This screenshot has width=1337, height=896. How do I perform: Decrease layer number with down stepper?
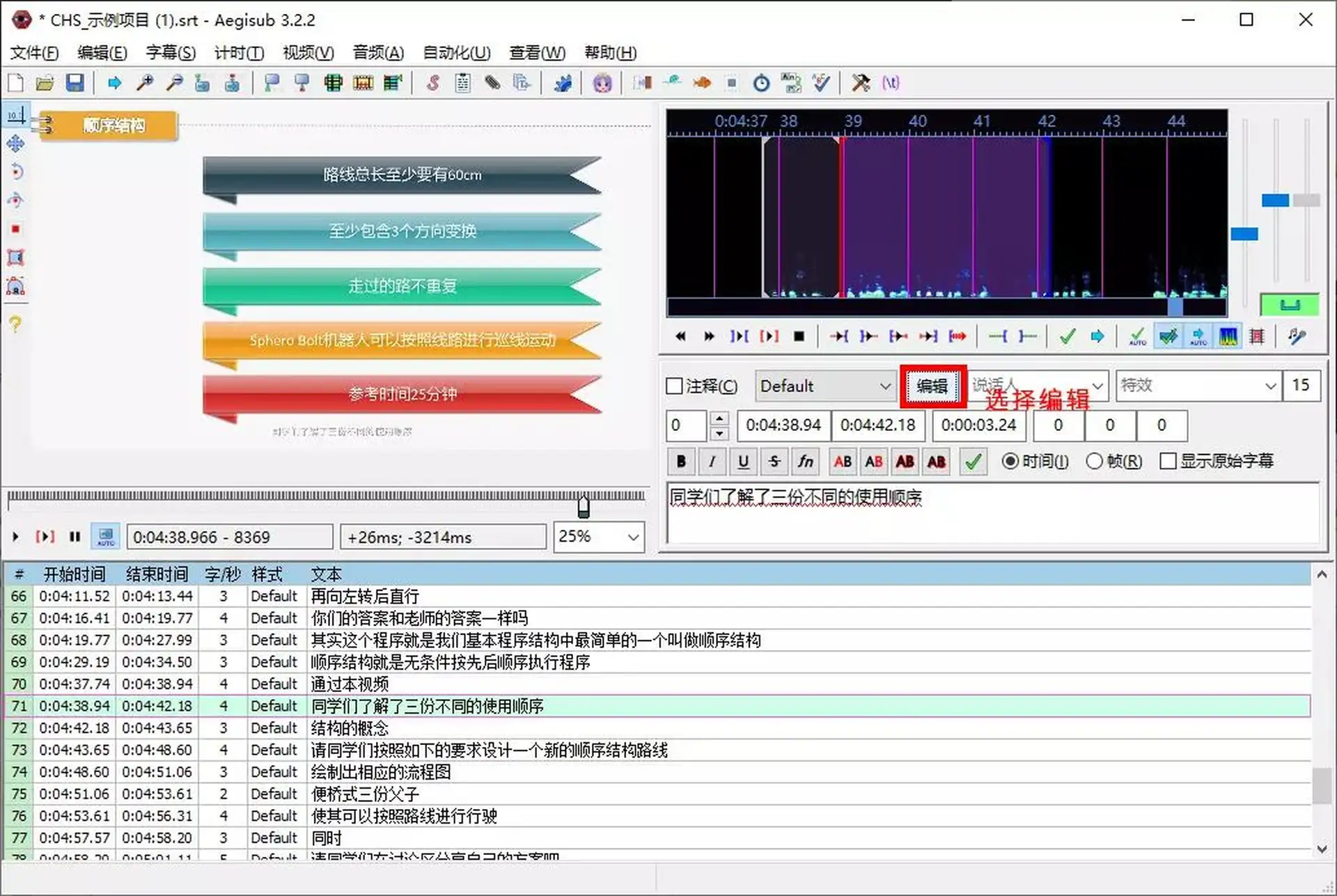tap(719, 433)
